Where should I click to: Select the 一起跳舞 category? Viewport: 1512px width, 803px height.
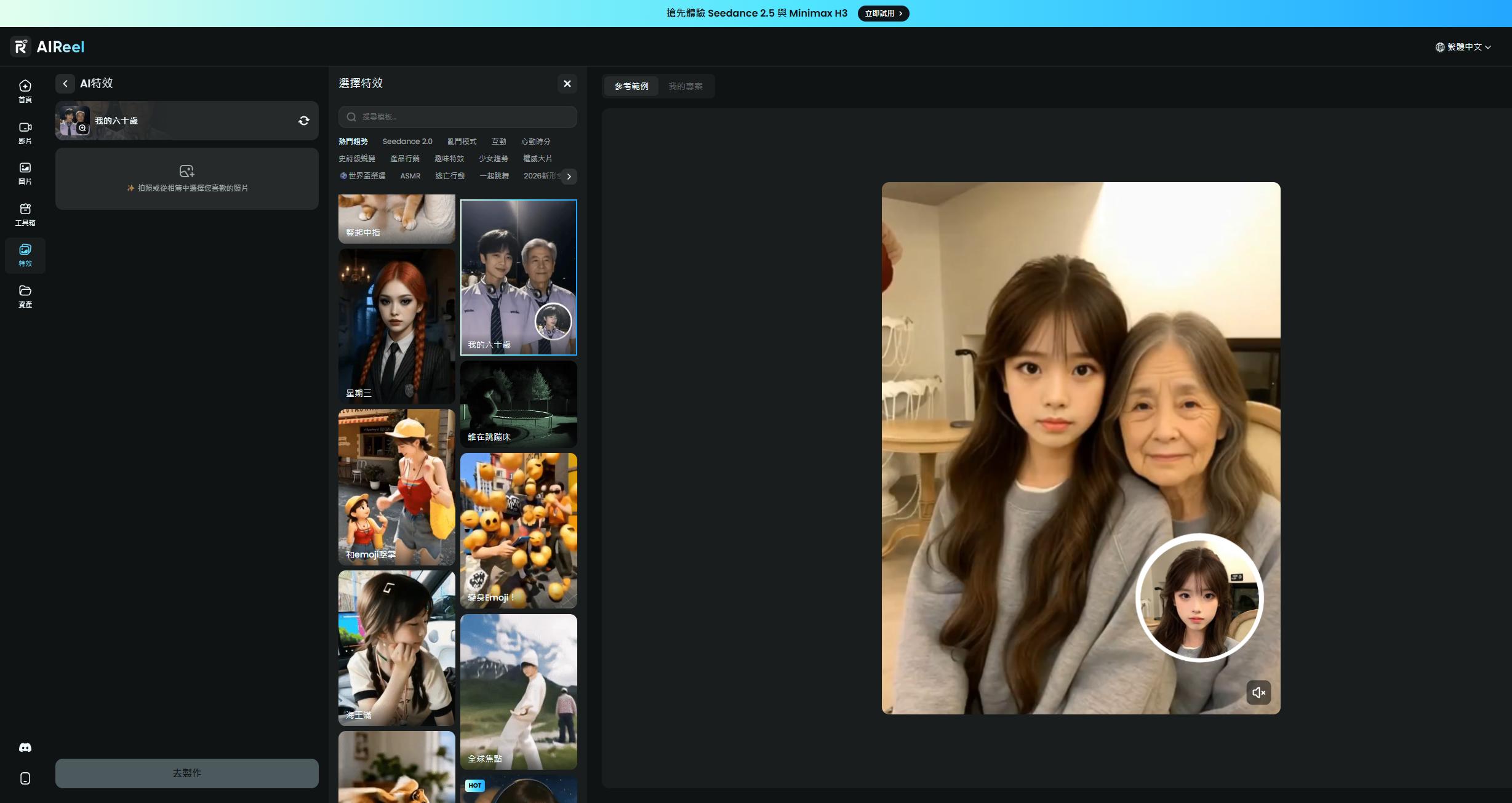[494, 176]
